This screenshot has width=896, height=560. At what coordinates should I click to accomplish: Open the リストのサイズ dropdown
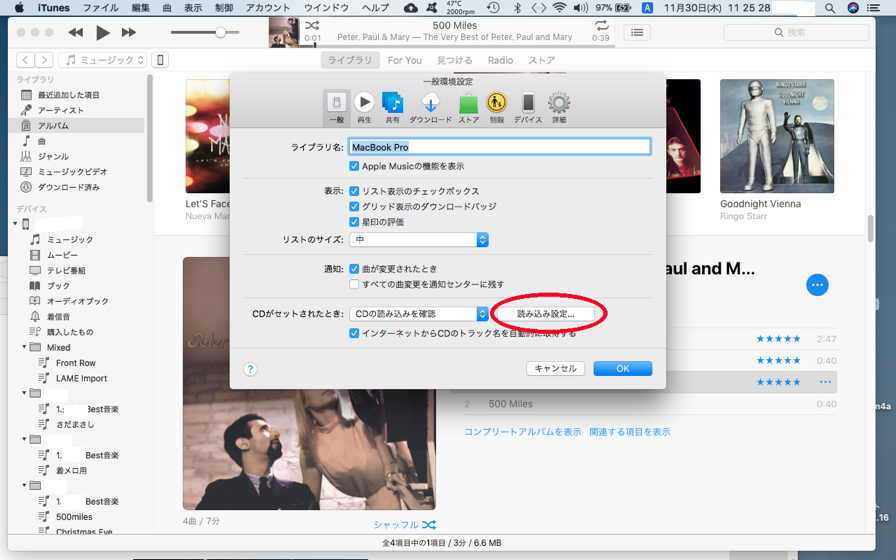(x=419, y=239)
